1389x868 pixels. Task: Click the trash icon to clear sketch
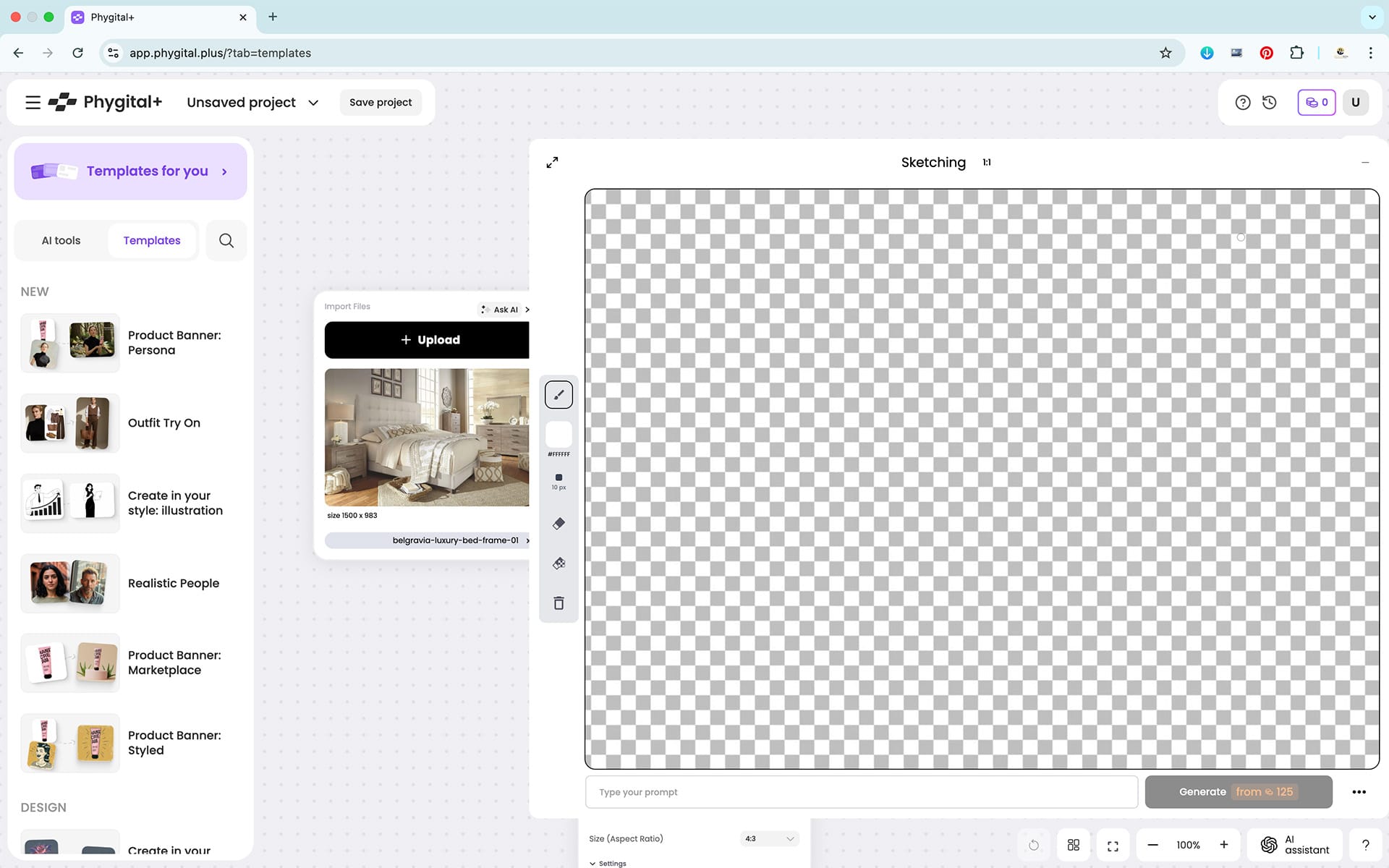[558, 603]
